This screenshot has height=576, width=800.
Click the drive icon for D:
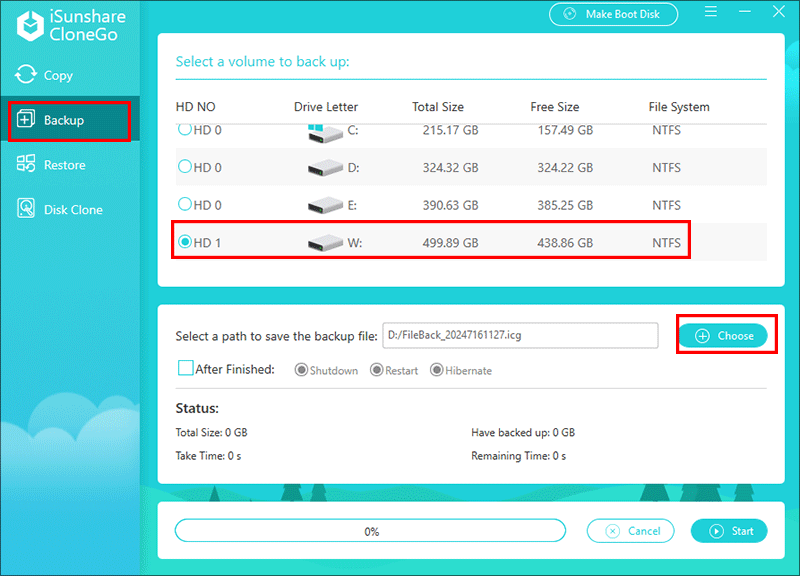click(325, 167)
